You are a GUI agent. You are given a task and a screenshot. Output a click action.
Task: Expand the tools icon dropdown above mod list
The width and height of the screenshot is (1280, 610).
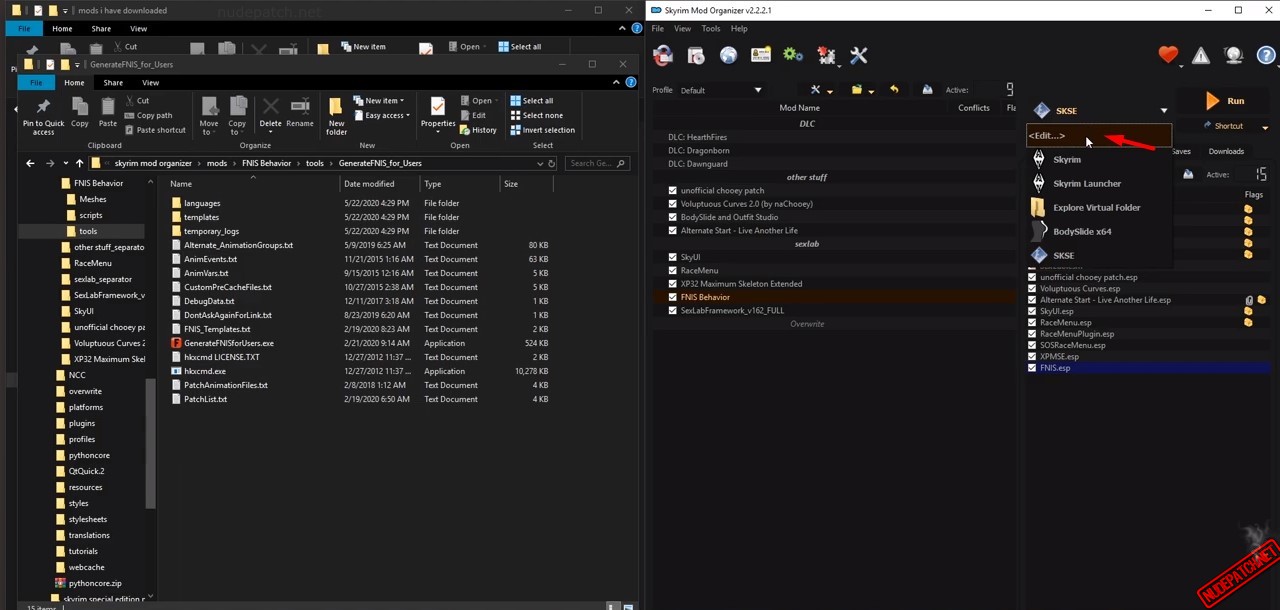click(x=829, y=91)
